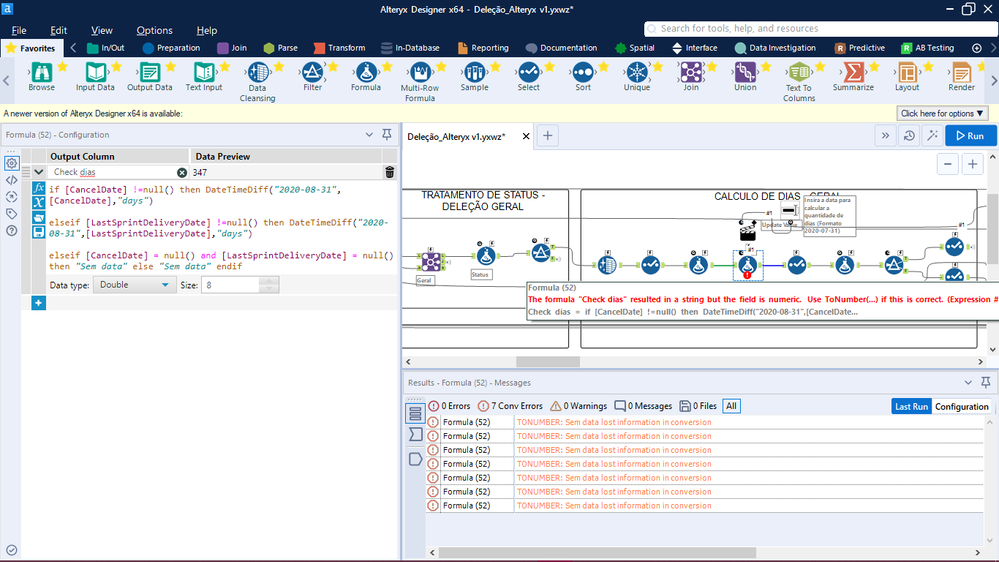Expand the Check dias output column chevron
Screen dimensions: 999x562
click(37, 173)
